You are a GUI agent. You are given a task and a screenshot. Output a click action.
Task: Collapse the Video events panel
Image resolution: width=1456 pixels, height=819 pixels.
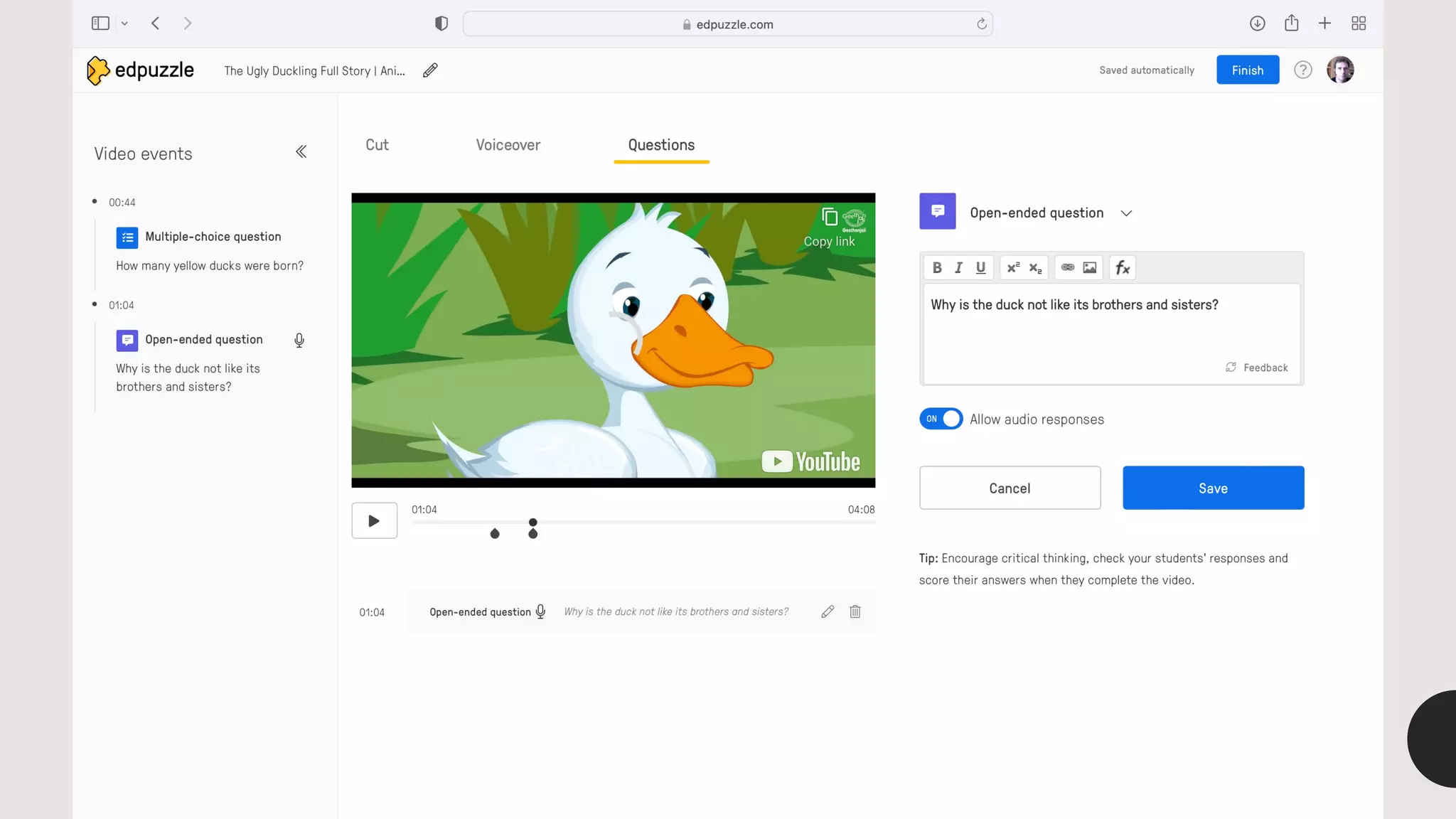pyautogui.click(x=301, y=152)
